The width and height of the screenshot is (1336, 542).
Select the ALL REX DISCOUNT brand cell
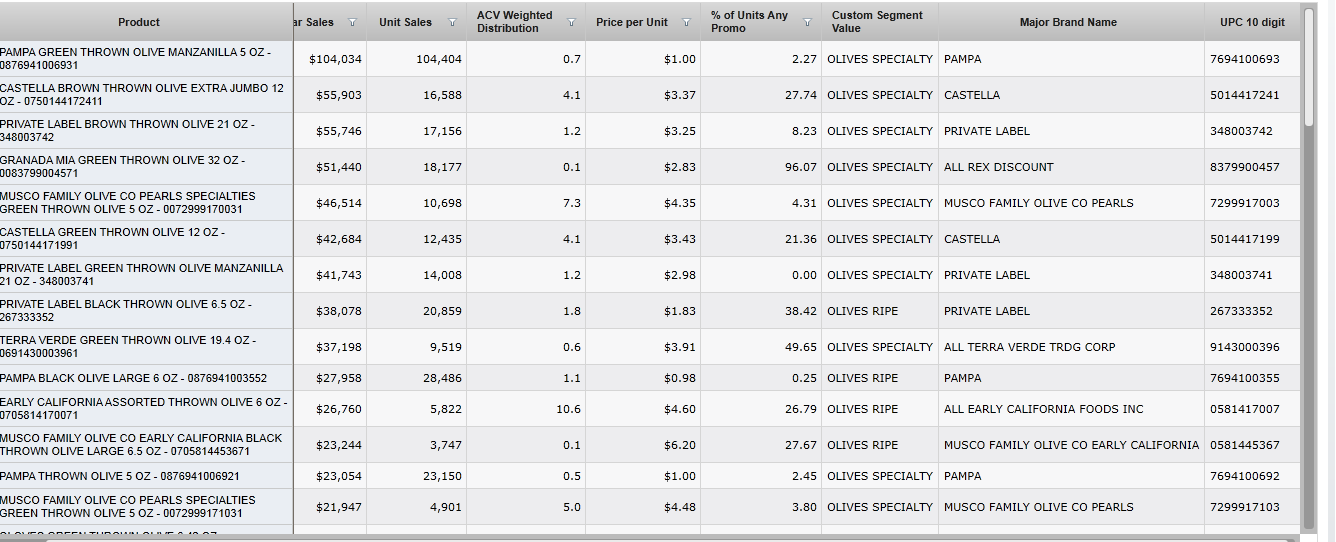pos(998,167)
